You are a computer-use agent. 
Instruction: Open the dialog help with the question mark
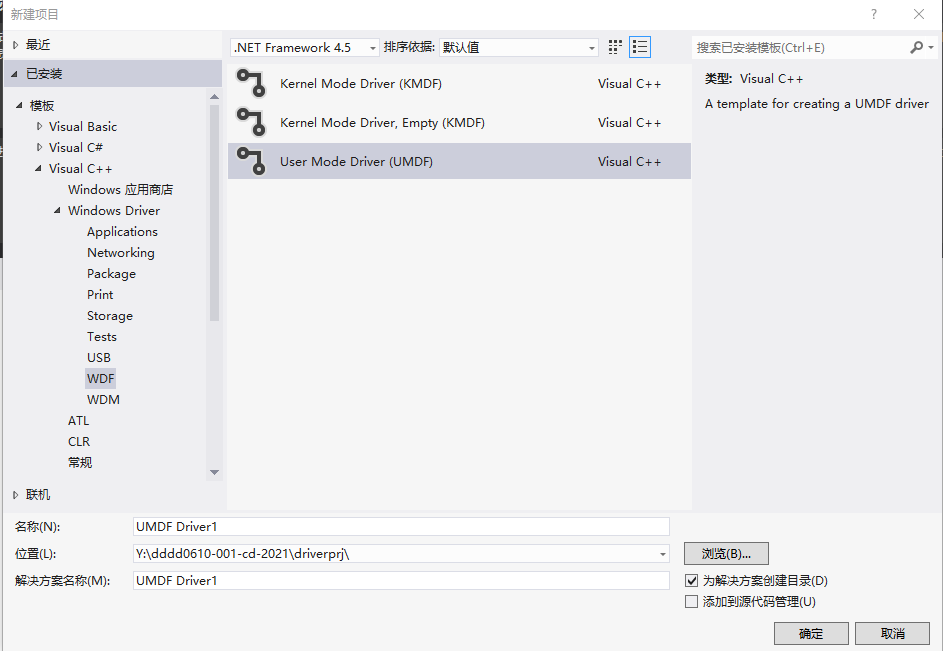coord(873,14)
